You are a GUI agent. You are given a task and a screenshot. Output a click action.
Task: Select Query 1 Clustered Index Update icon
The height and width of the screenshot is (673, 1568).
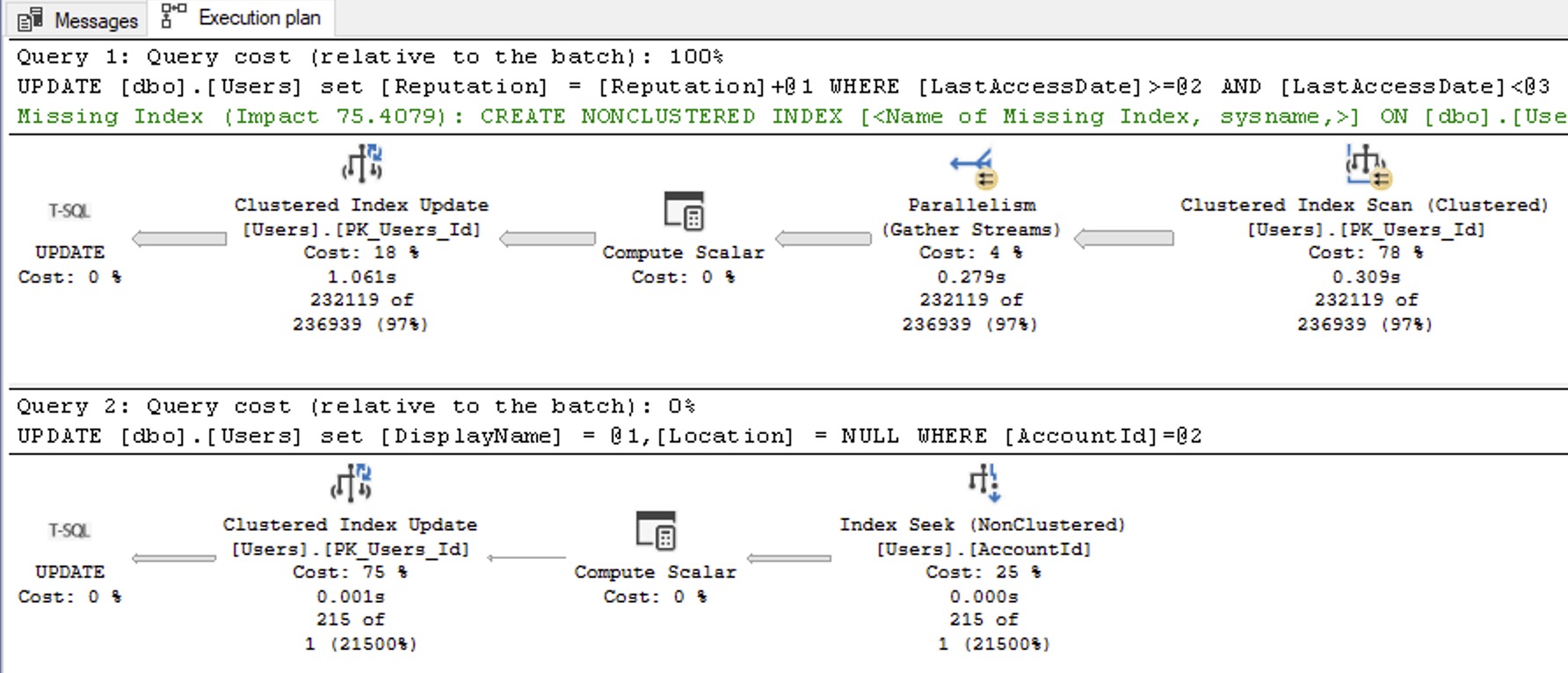[x=361, y=164]
